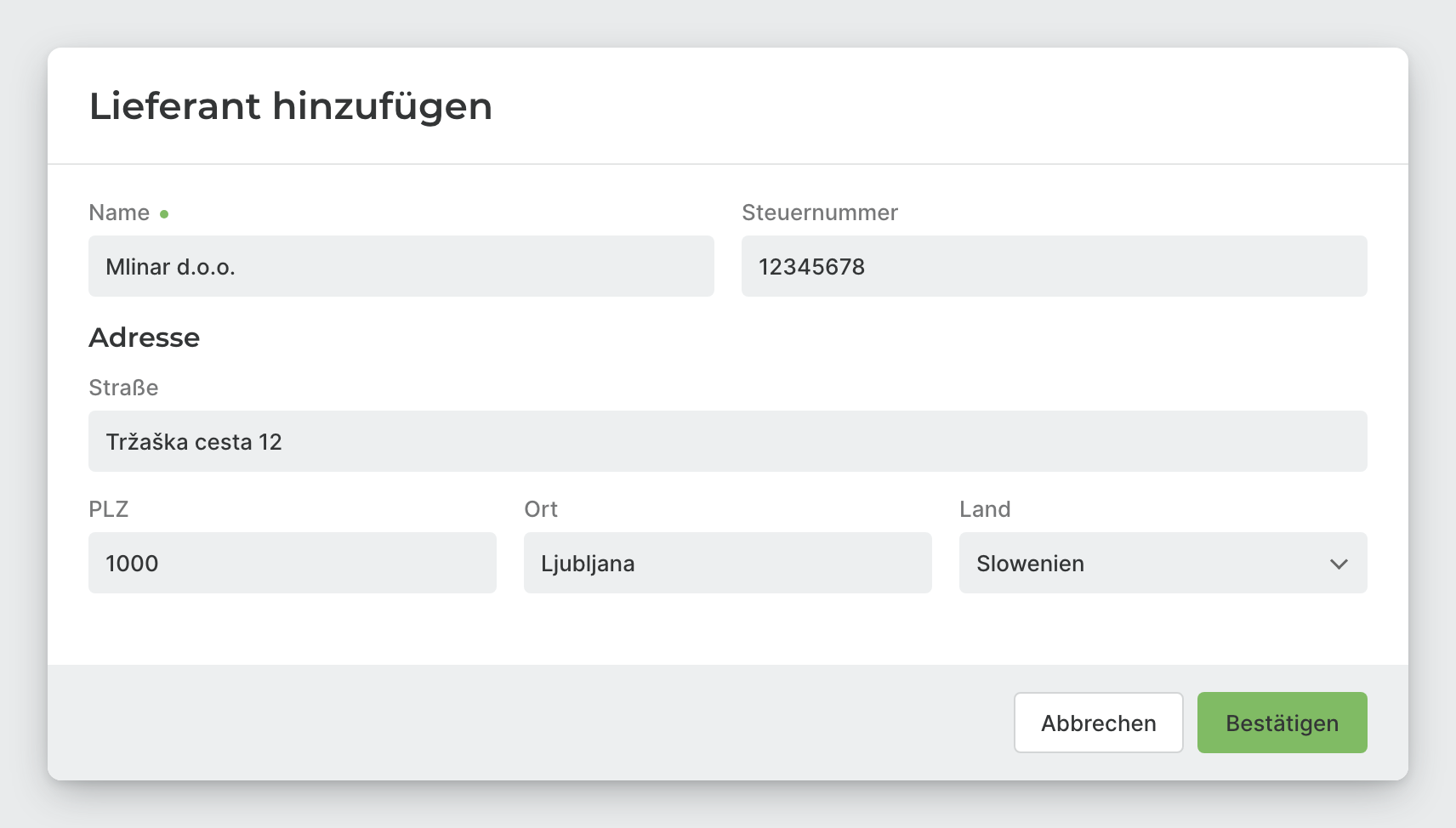1456x828 pixels.
Task: Click the PLZ field showing 1000
Action: (x=293, y=563)
